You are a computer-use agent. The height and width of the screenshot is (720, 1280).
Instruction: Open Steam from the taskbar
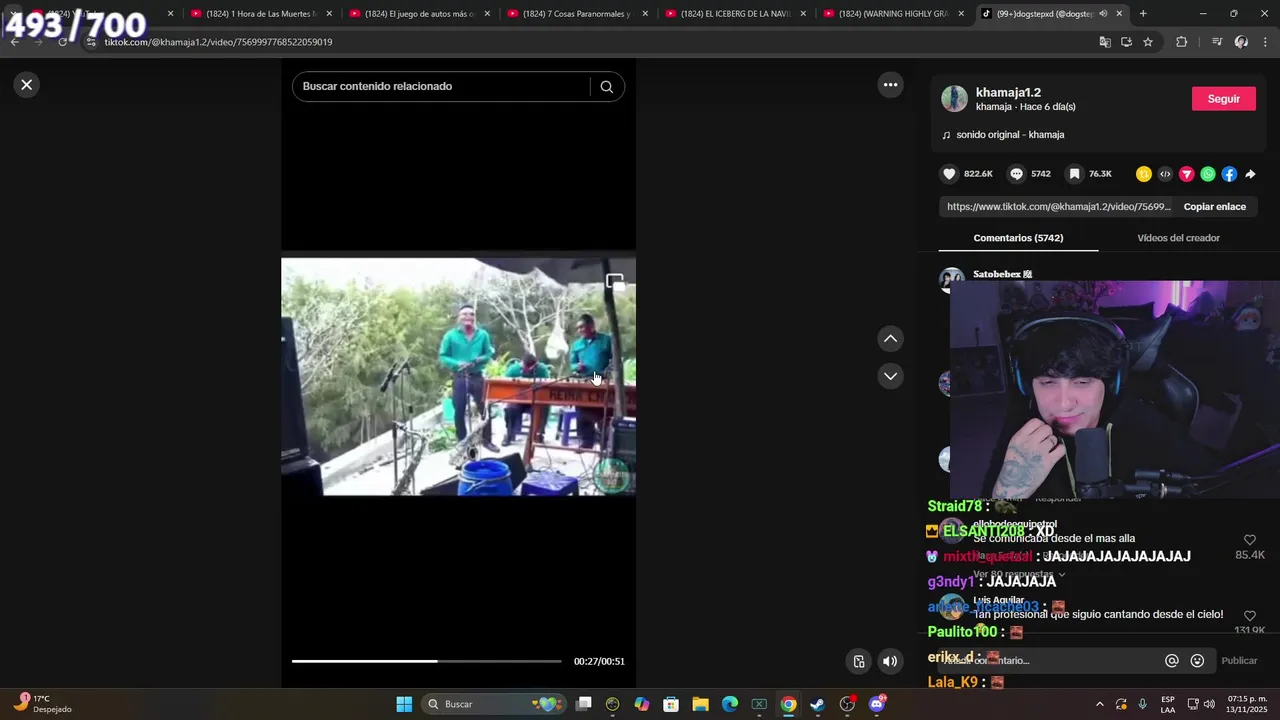(x=817, y=704)
